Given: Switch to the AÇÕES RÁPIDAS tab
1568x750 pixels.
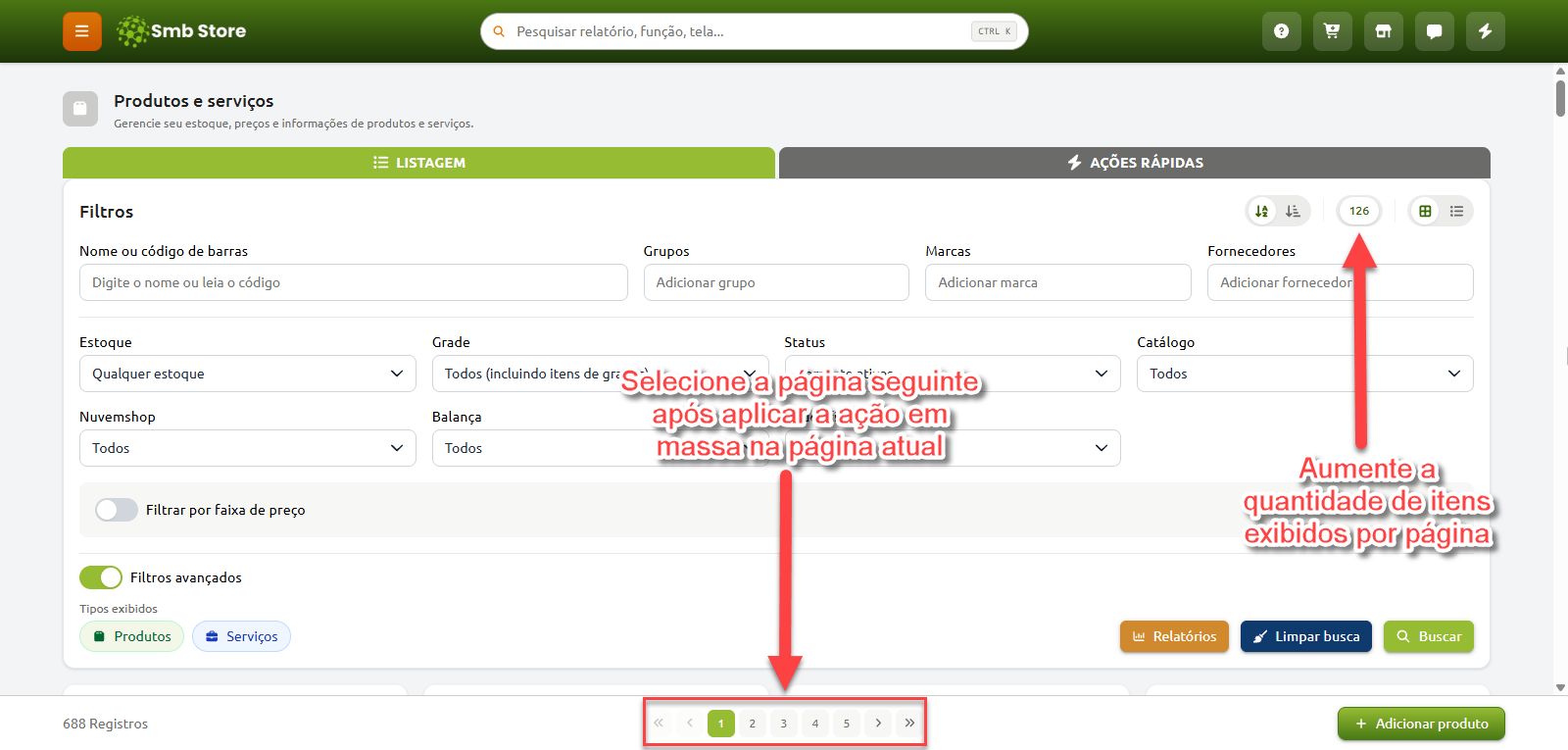Looking at the screenshot, I should [x=1135, y=163].
